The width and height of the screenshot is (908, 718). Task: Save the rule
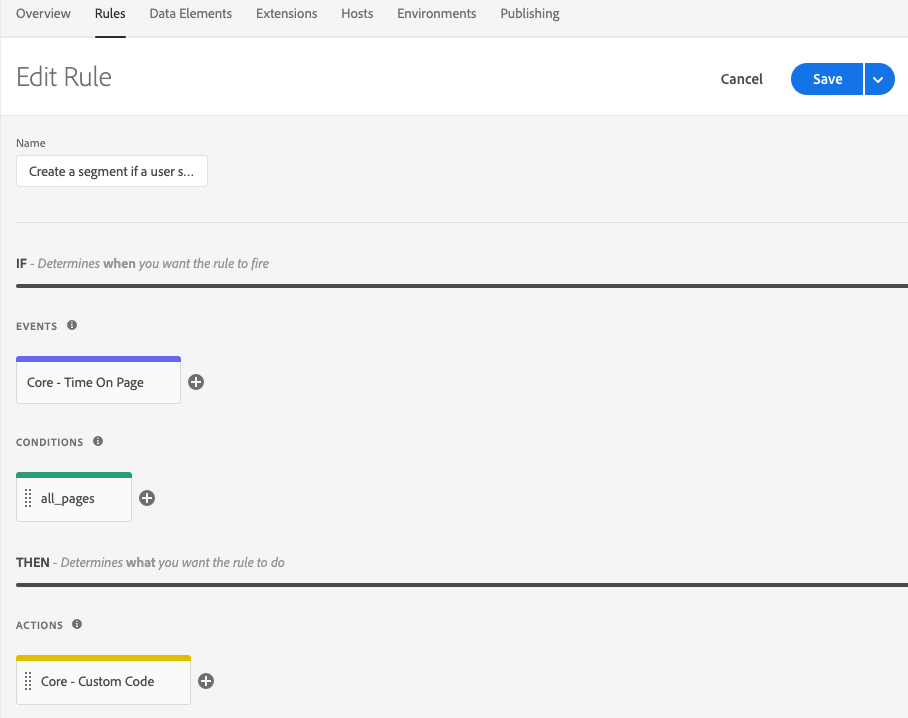tap(827, 79)
